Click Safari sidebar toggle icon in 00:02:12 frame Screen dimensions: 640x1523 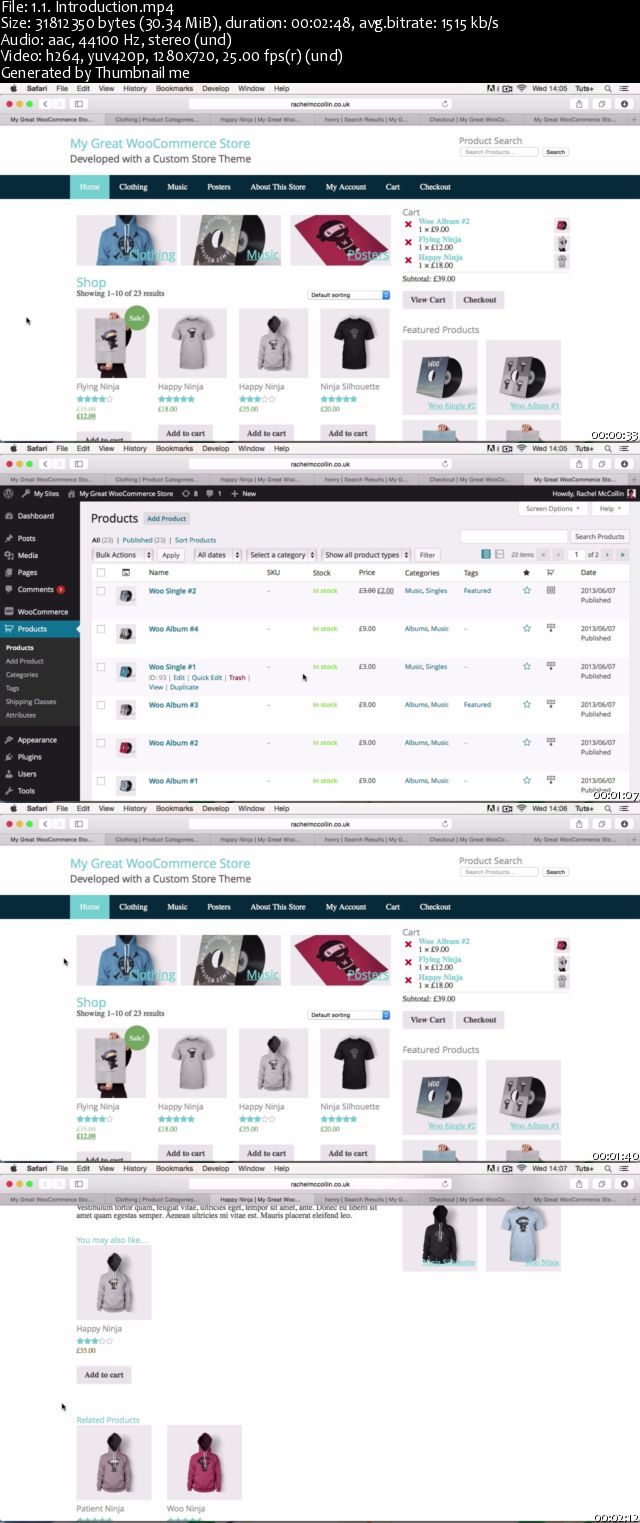(x=79, y=1184)
